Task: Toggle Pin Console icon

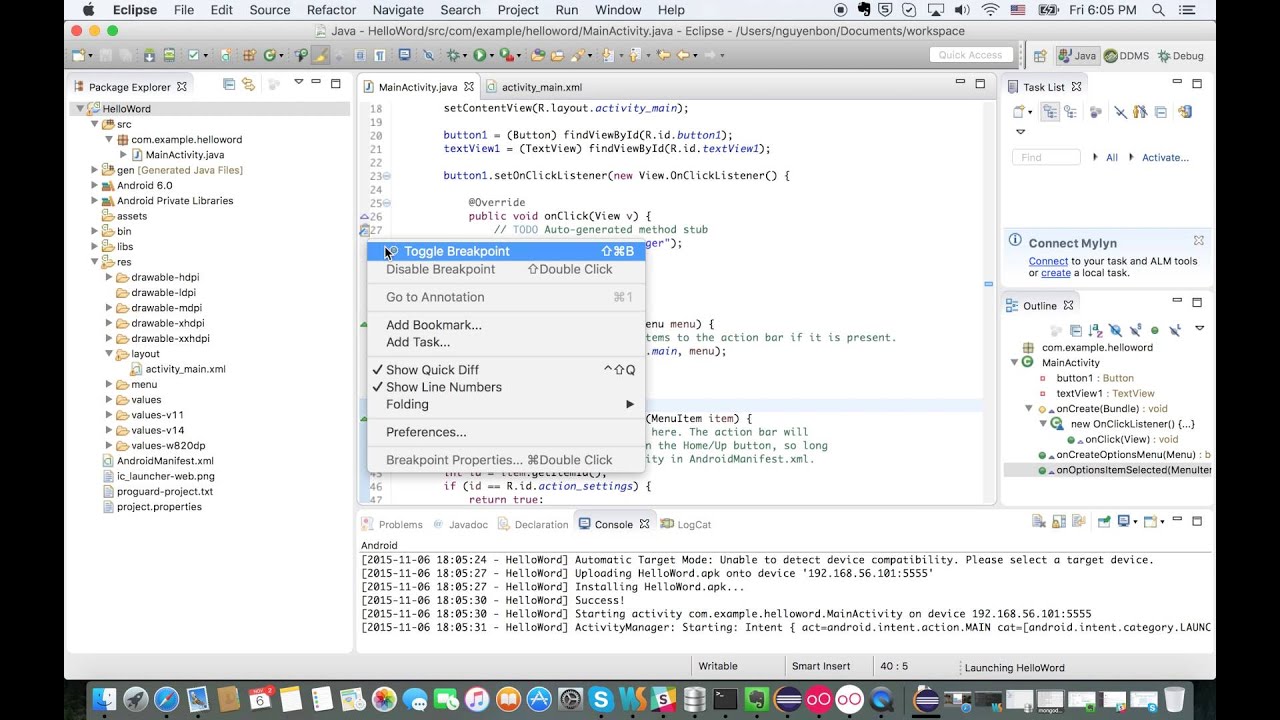Action: [x=1104, y=521]
